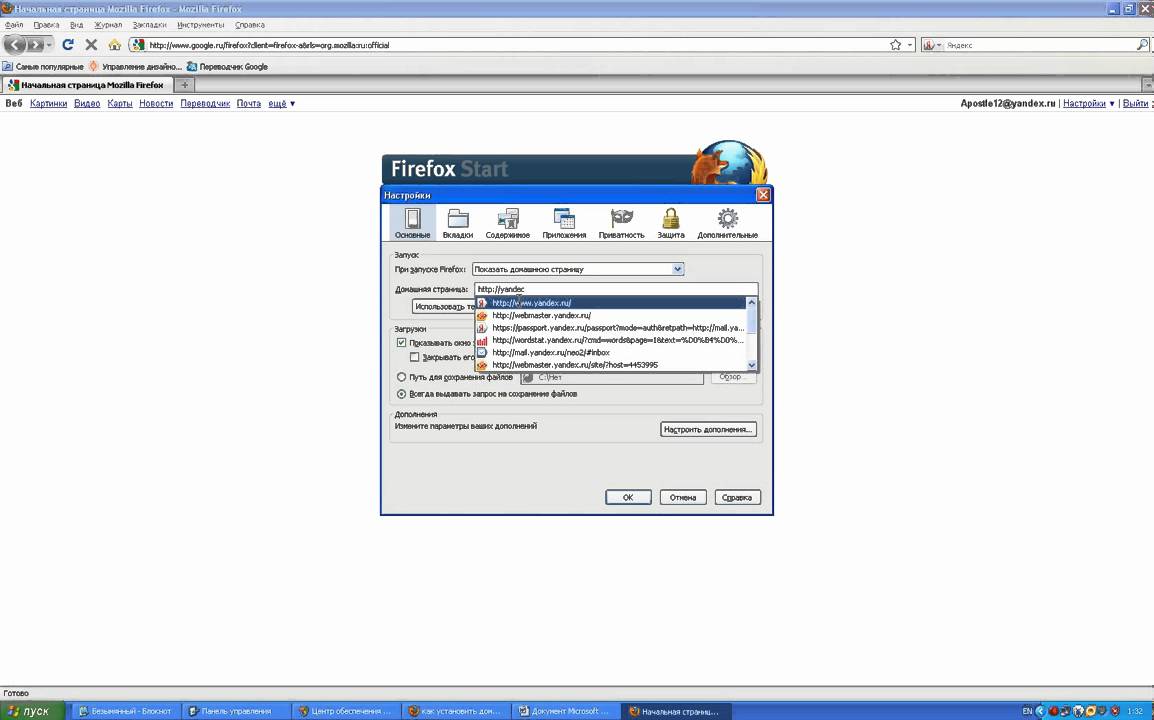
Task: Click the Выйти link
Action: (1135, 104)
